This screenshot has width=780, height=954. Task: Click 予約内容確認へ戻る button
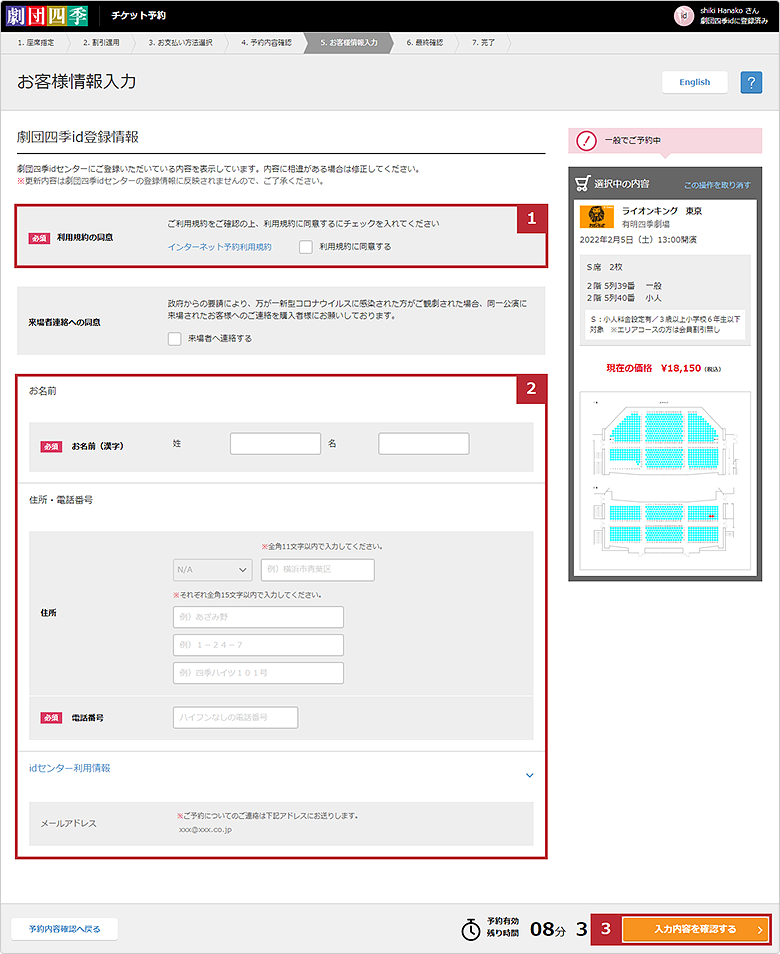click(x=64, y=929)
